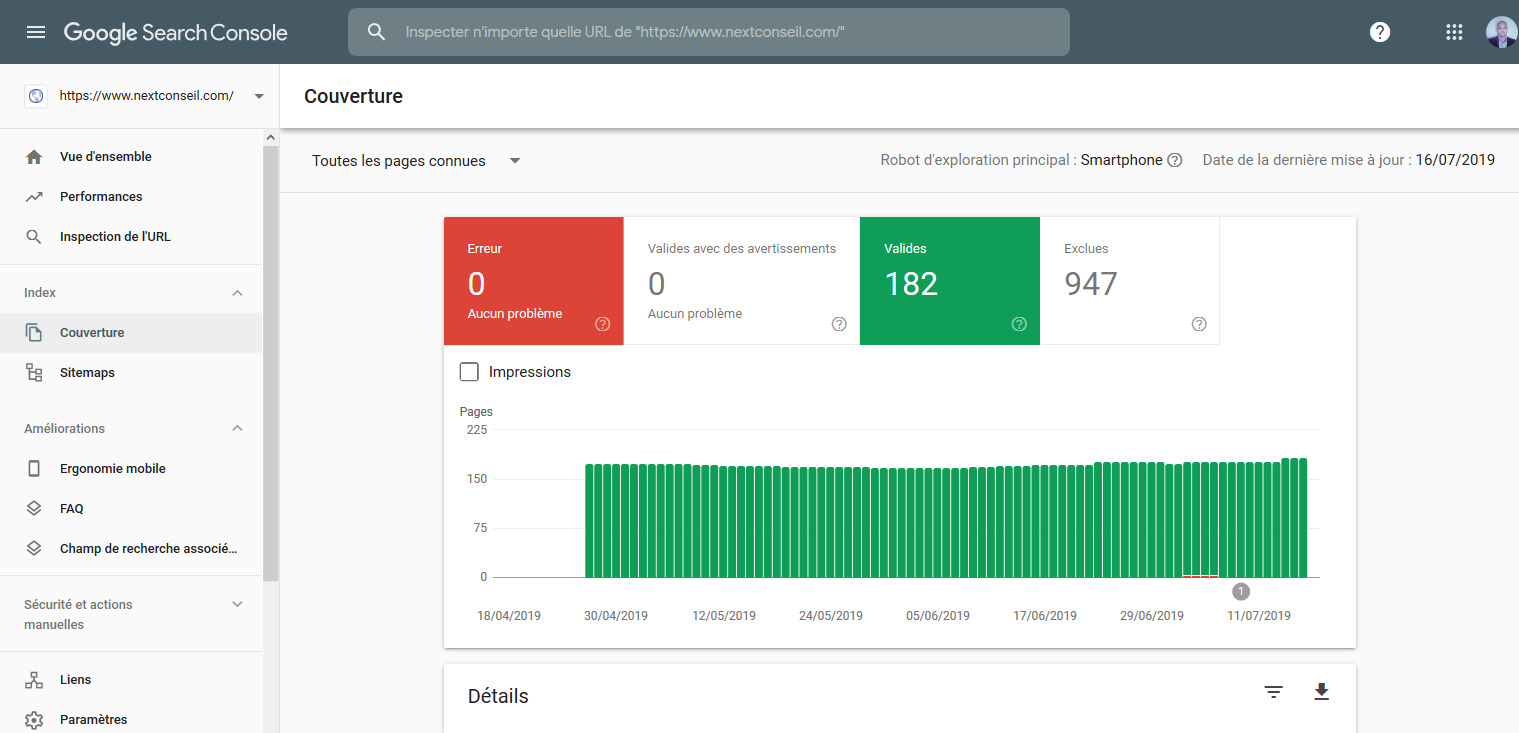
Task: Collapse the Index section
Action: pyautogui.click(x=237, y=293)
